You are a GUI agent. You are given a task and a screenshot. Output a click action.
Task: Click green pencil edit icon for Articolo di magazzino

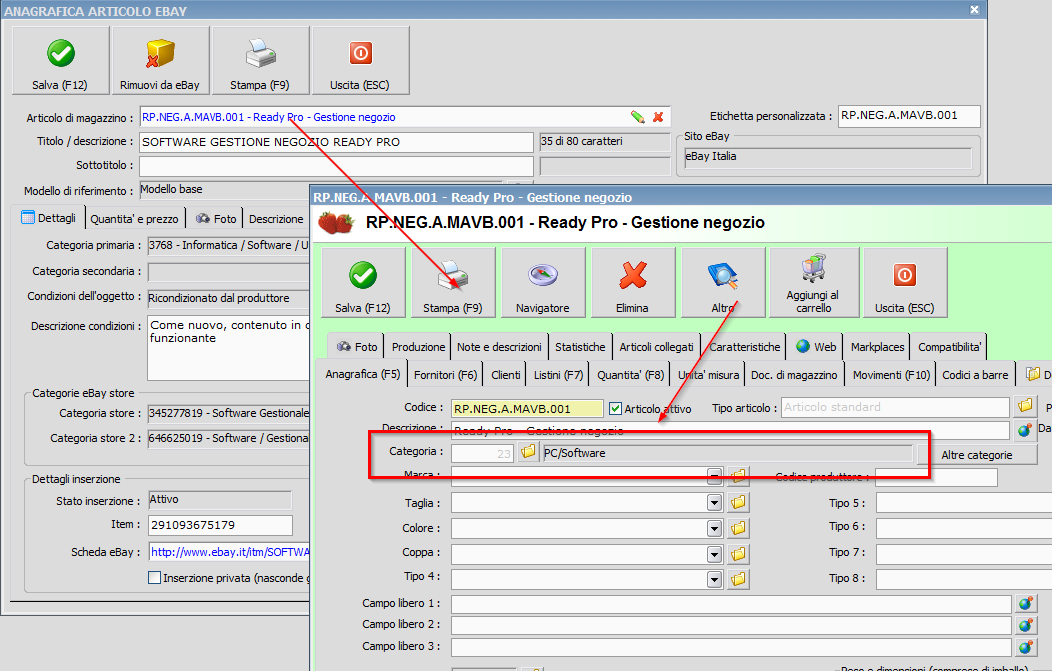pos(637,117)
